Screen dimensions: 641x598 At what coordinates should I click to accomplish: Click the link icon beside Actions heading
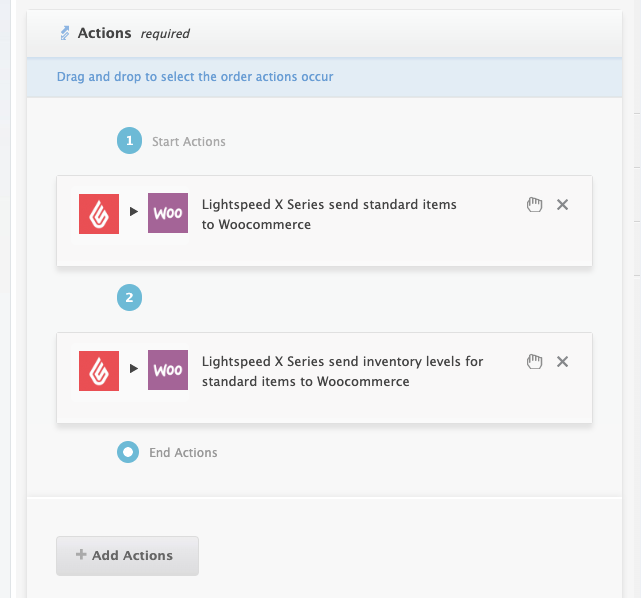[66, 33]
